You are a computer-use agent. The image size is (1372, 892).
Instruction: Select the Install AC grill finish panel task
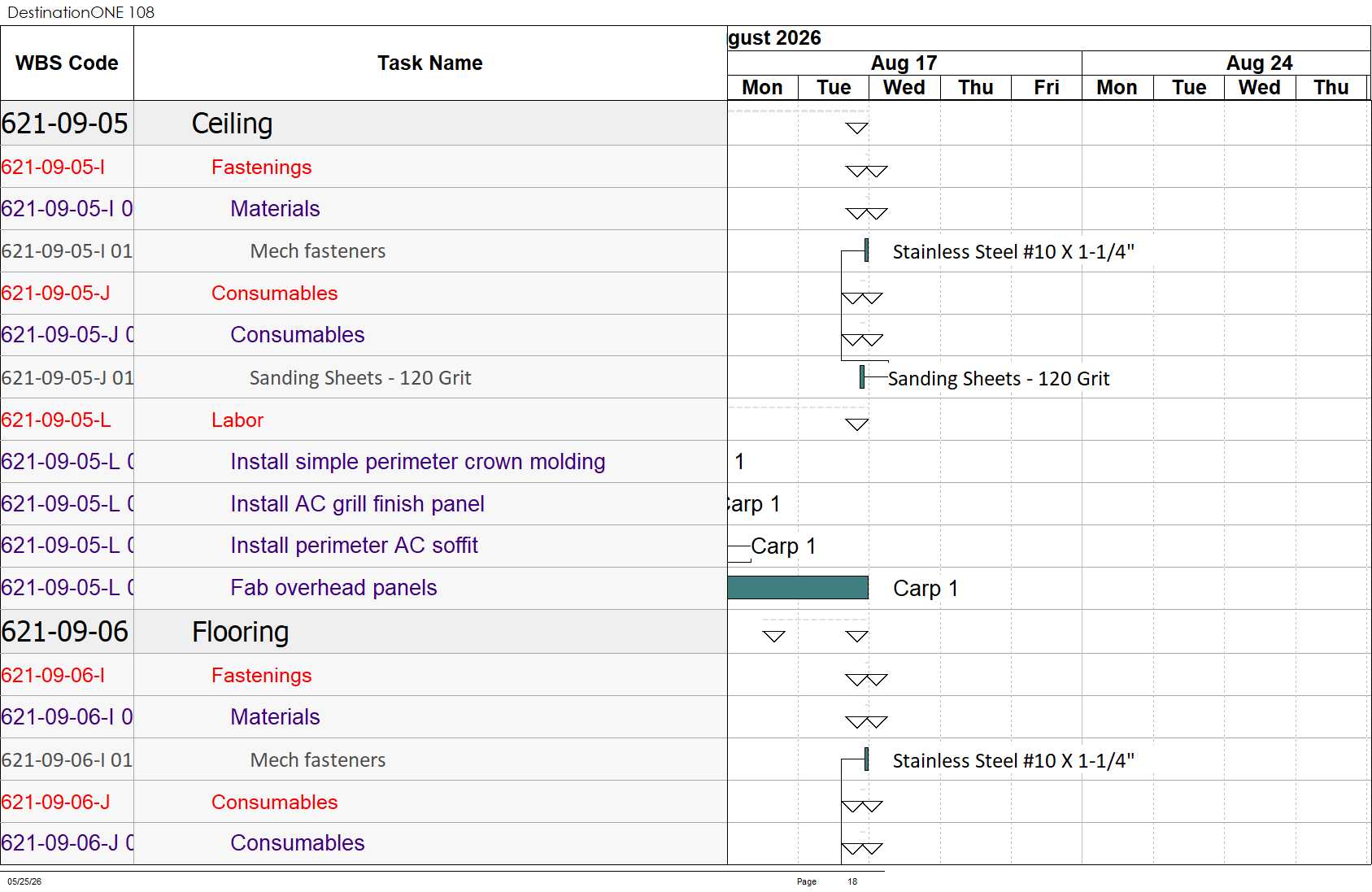coord(357,504)
